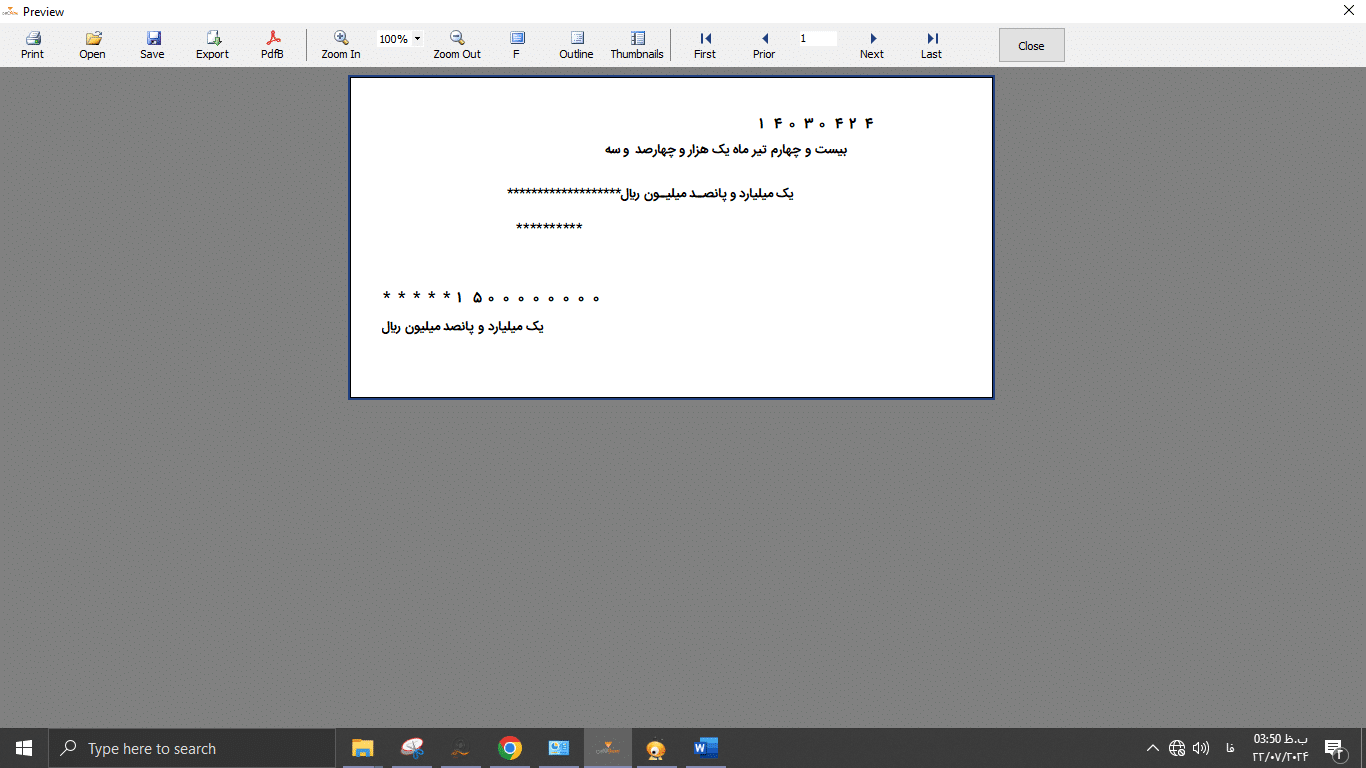Switch the Persian input language indicator

point(1229,748)
